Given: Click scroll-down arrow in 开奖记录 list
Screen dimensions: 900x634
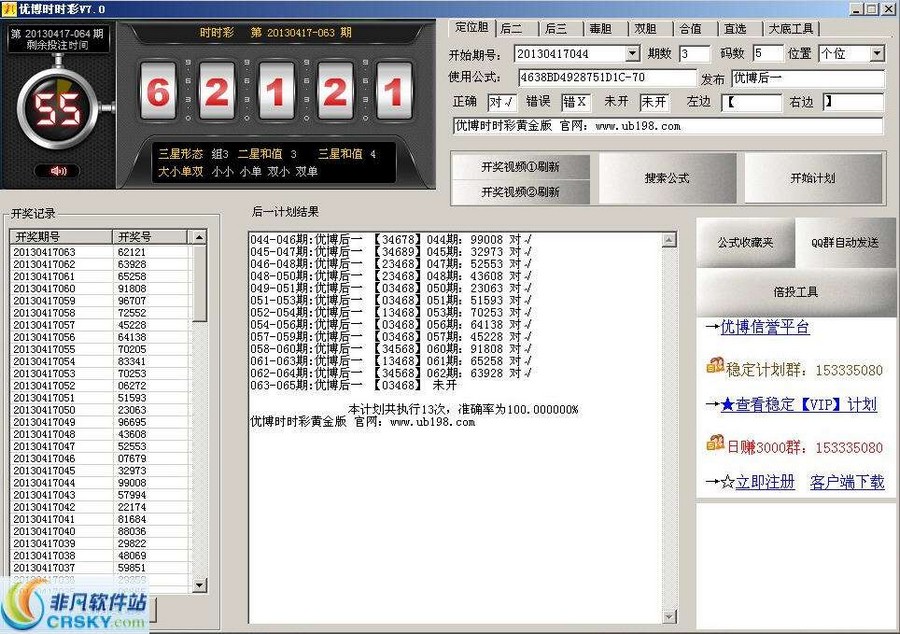Looking at the screenshot, I should pyautogui.click(x=199, y=585).
